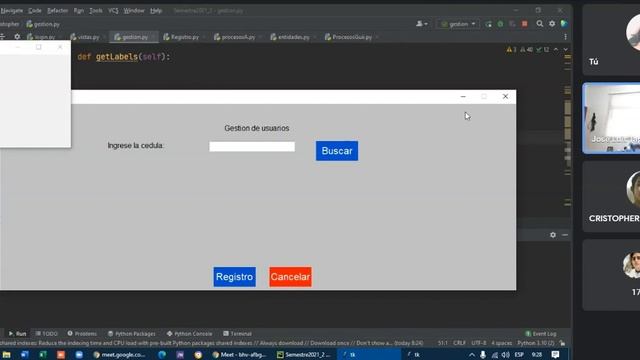The height and width of the screenshot is (360, 640).
Task: Click the Meet - bhv Chrome taskbar item
Action: tap(240, 355)
